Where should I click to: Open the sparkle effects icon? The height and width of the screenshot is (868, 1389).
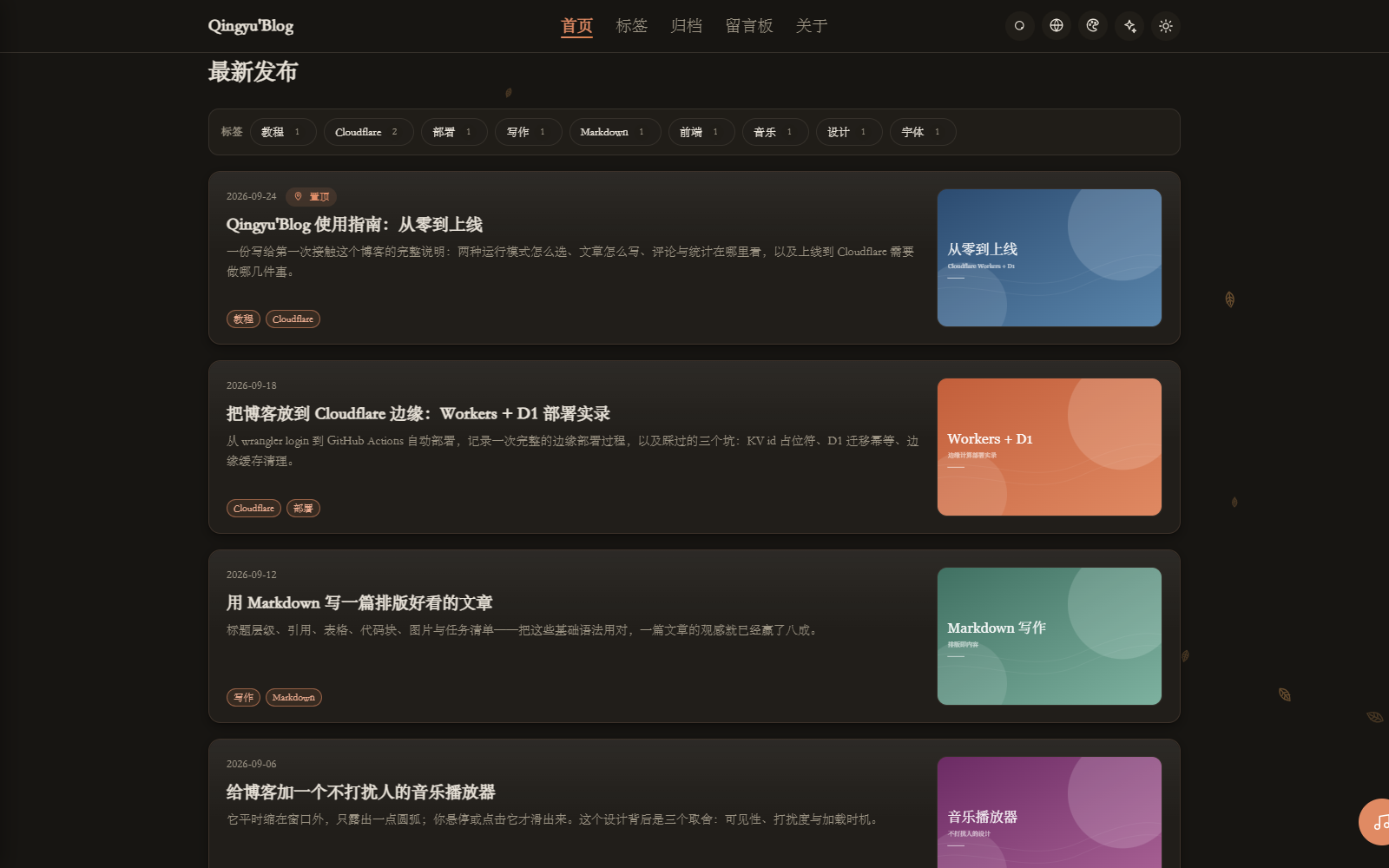coord(1129,26)
